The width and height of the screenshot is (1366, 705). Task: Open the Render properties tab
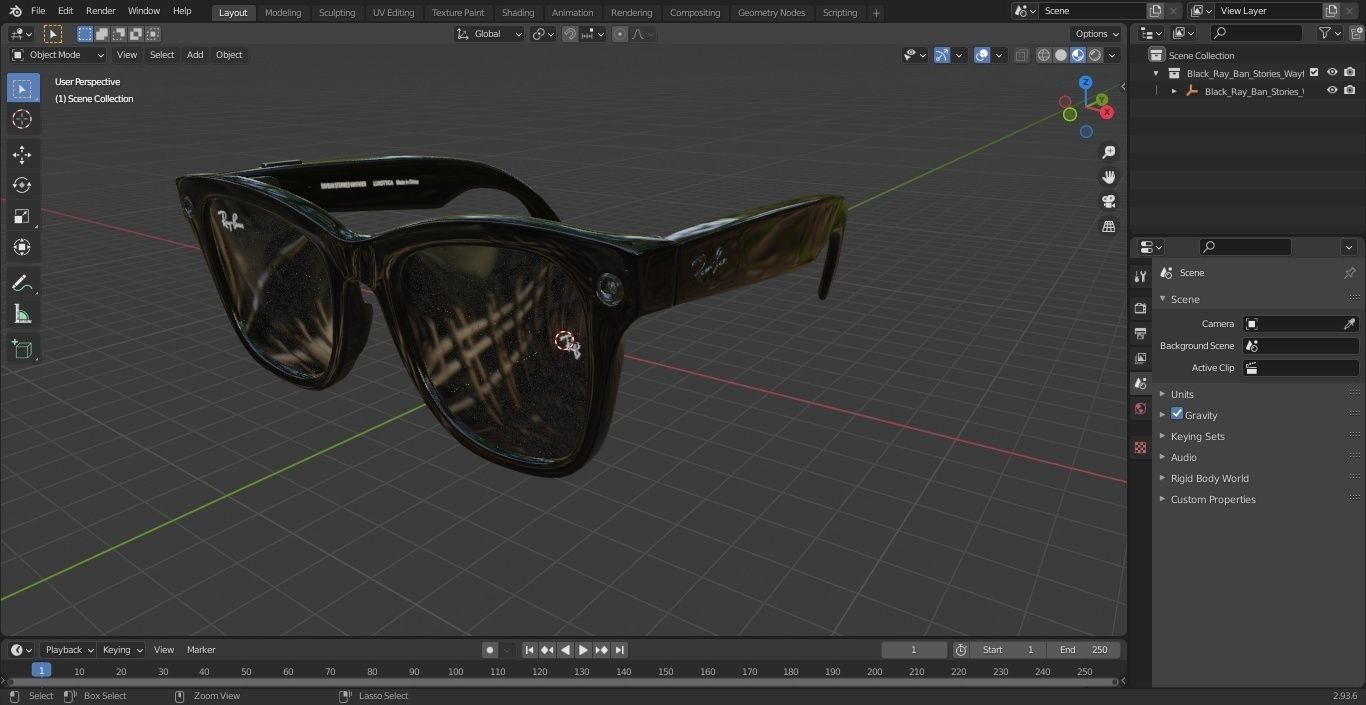click(x=1140, y=308)
